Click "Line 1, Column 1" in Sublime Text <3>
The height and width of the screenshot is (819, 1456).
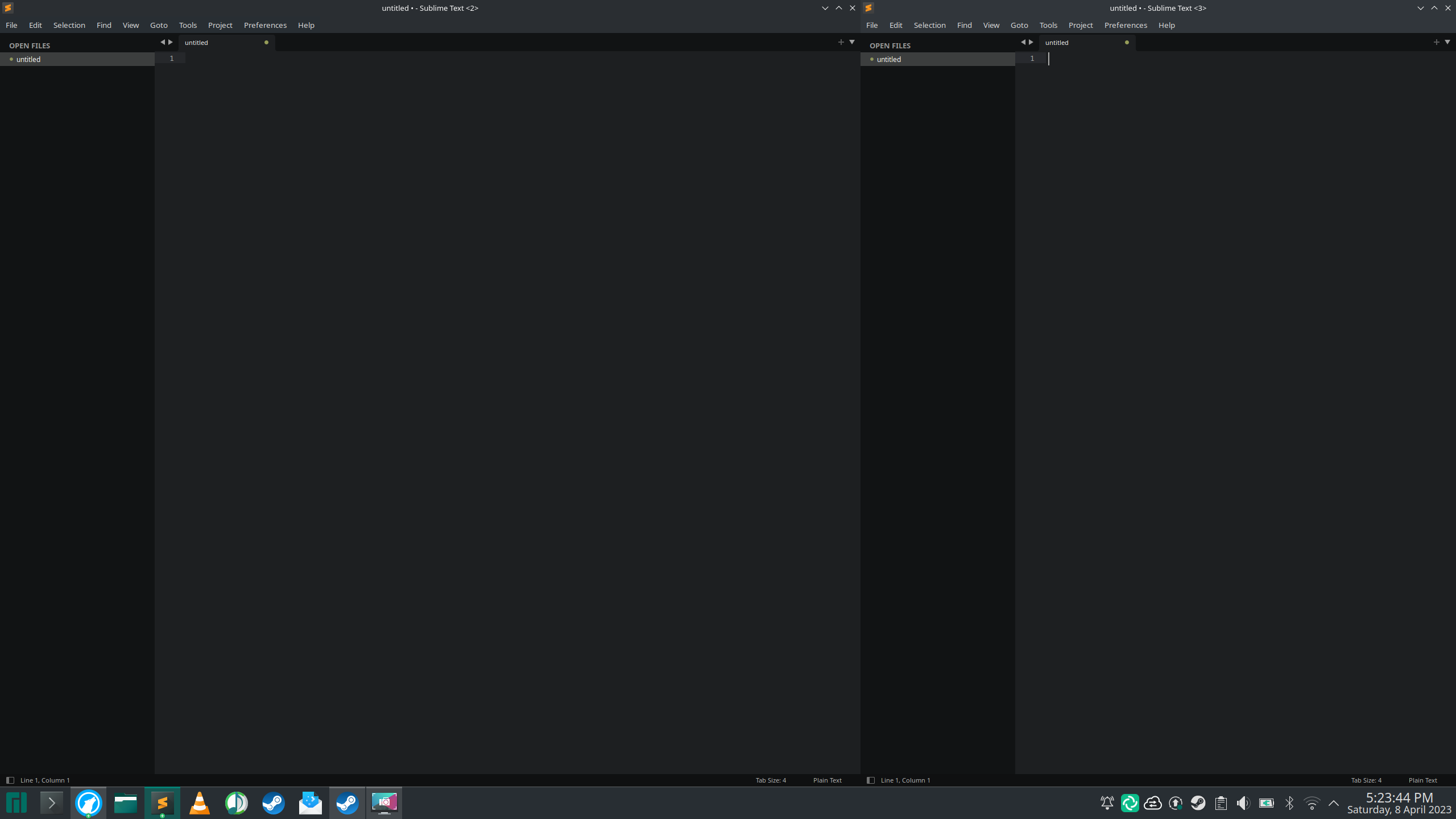(905, 780)
